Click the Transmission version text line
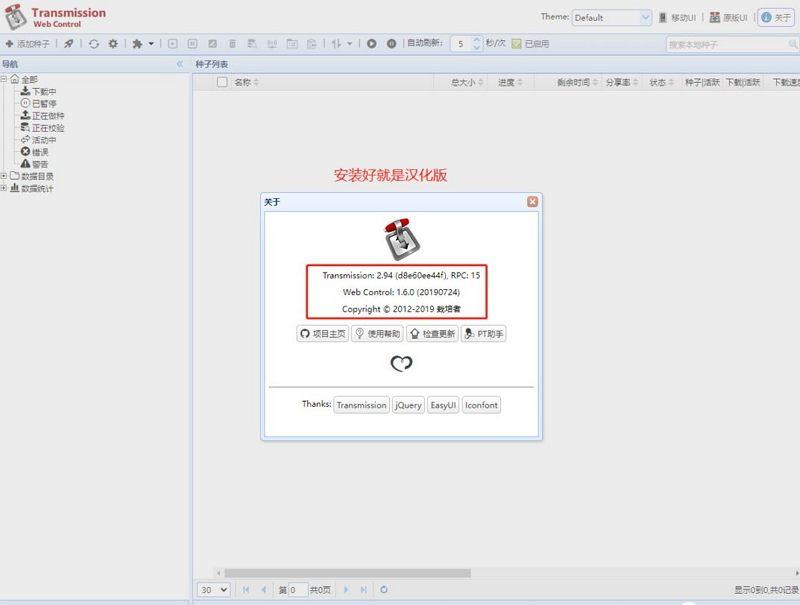The image size is (800, 605). tap(401, 275)
